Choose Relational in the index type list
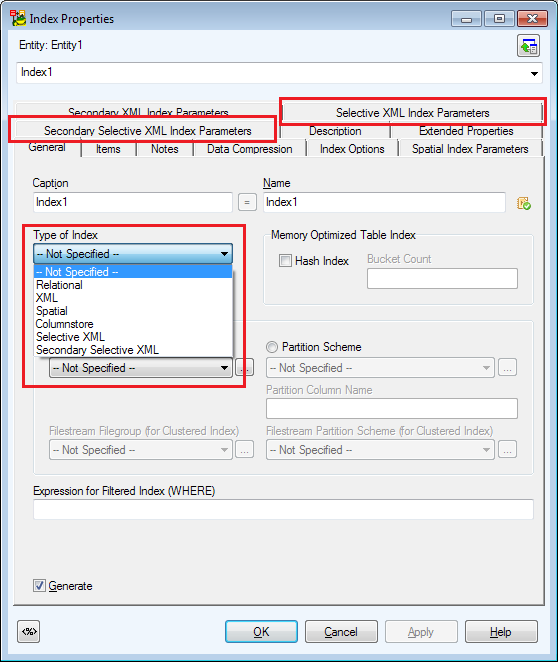The height and width of the screenshot is (662, 558). (133, 285)
